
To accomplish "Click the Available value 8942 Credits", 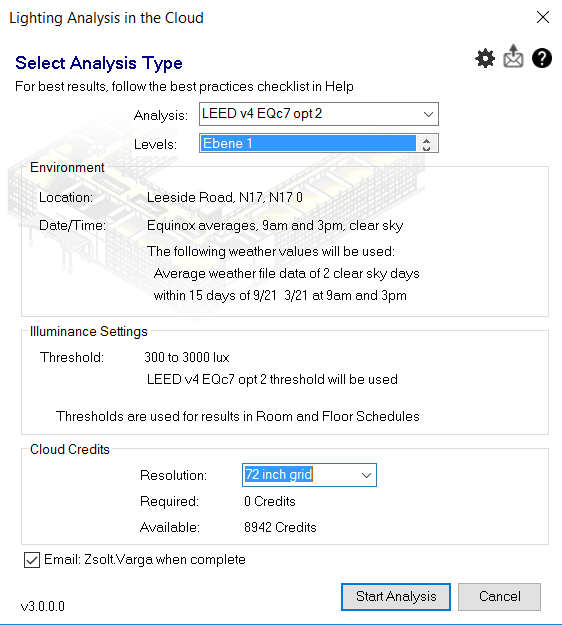I will [280, 527].
